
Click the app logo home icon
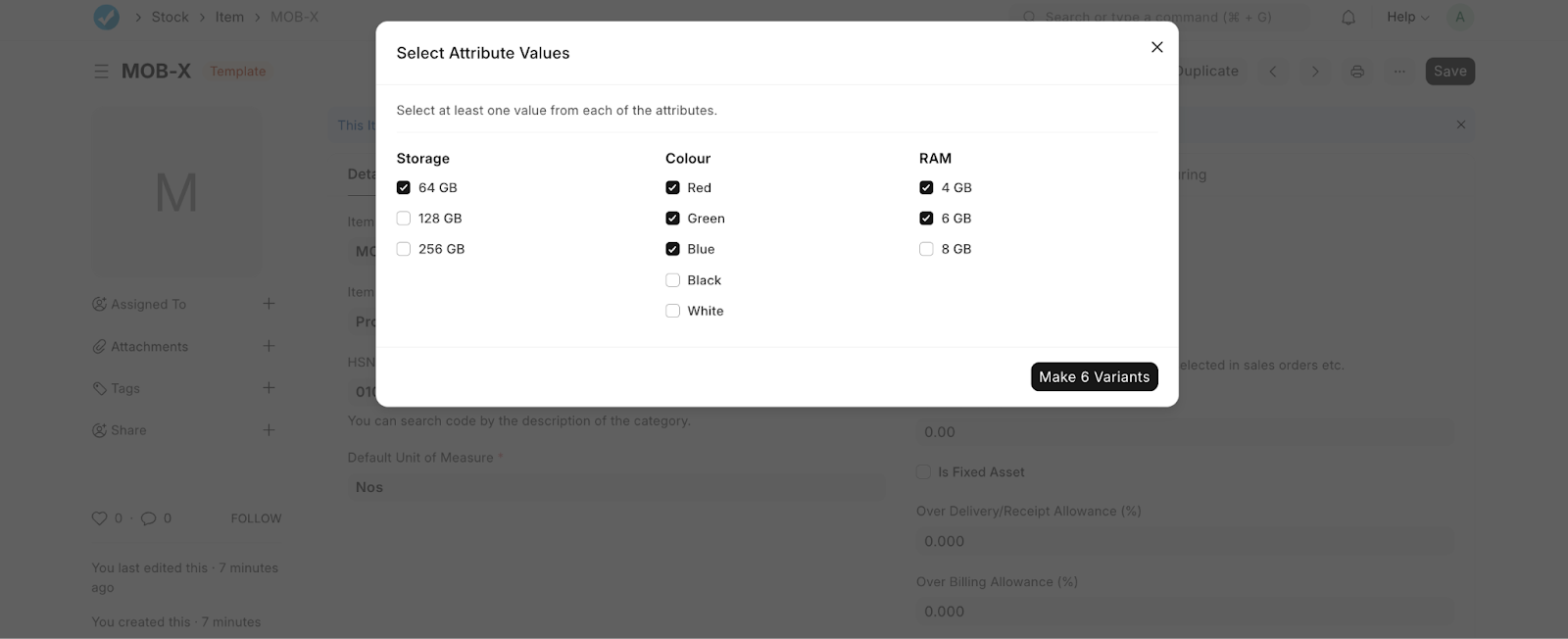click(x=106, y=18)
